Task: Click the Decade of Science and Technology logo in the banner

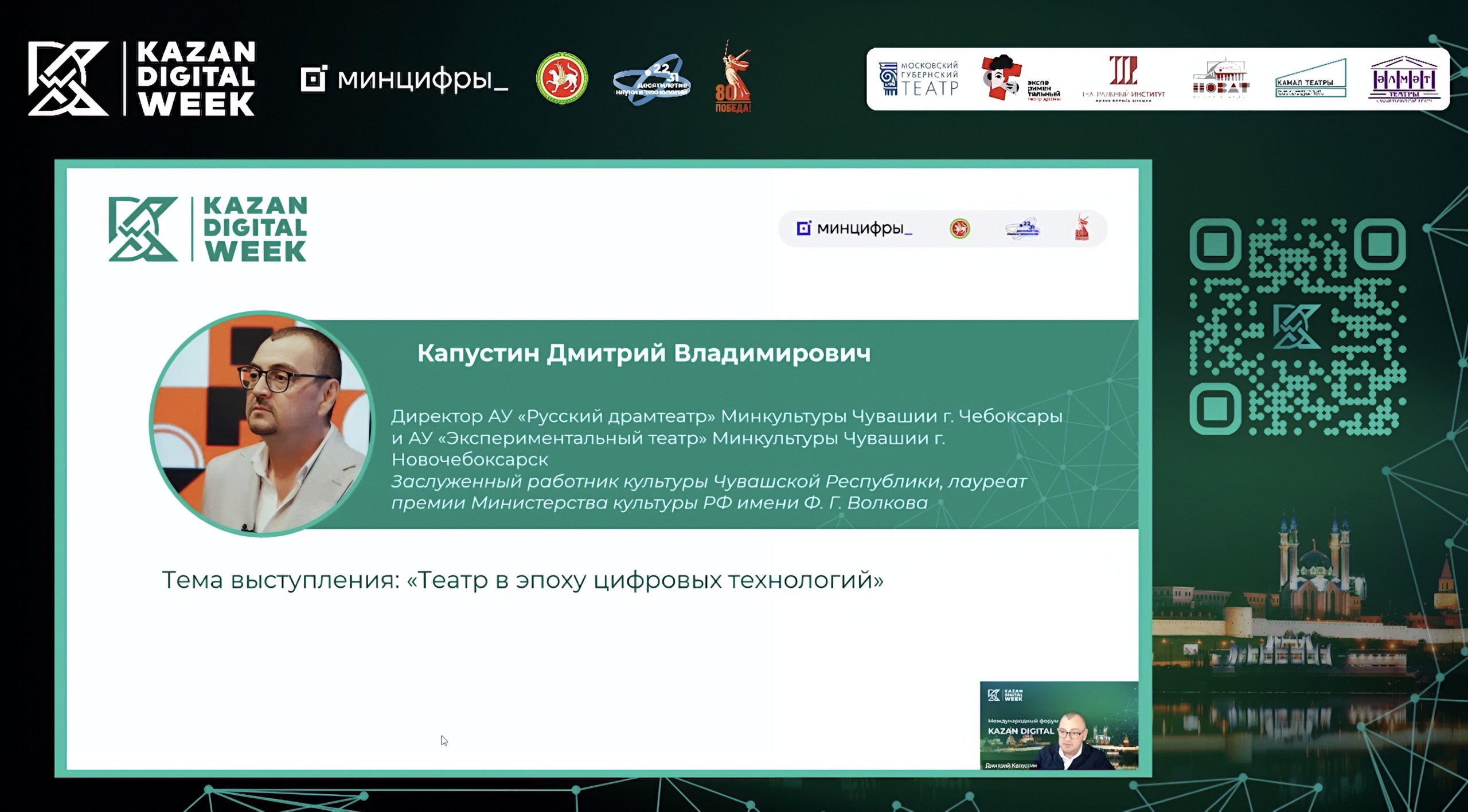Action: pyautogui.click(x=652, y=80)
